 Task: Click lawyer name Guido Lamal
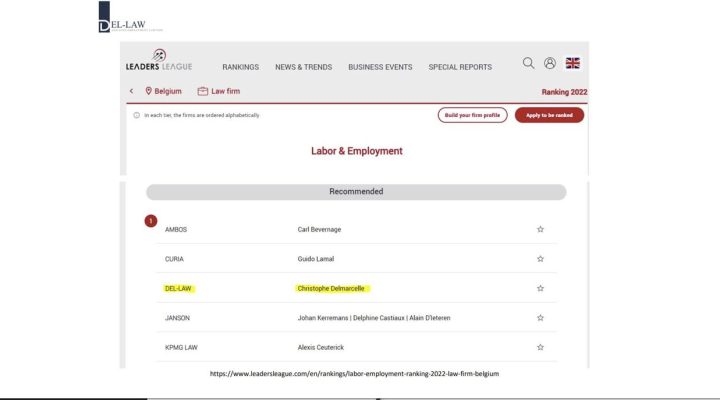pos(316,259)
